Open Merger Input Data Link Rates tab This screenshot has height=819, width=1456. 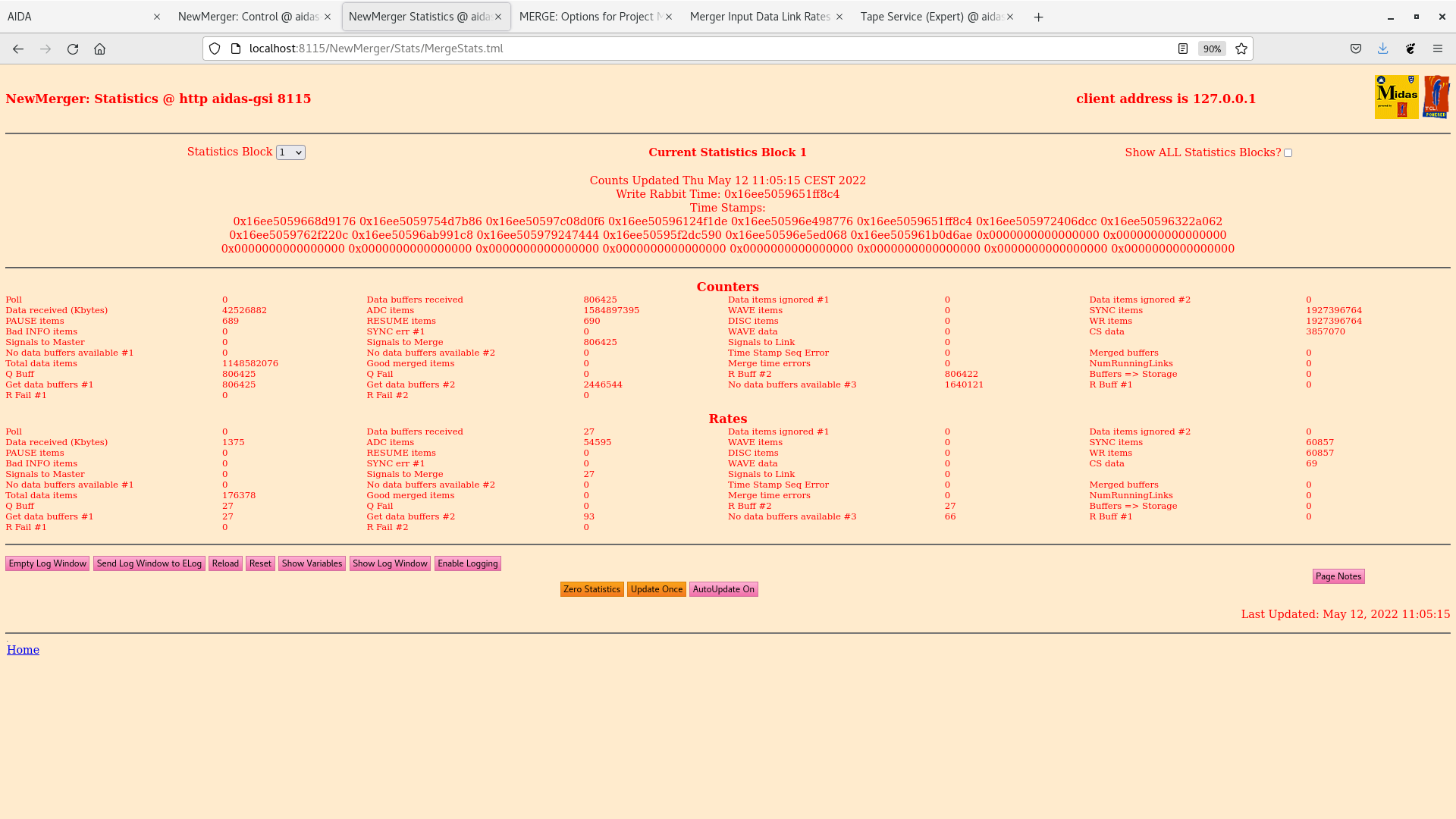pos(766,17)
